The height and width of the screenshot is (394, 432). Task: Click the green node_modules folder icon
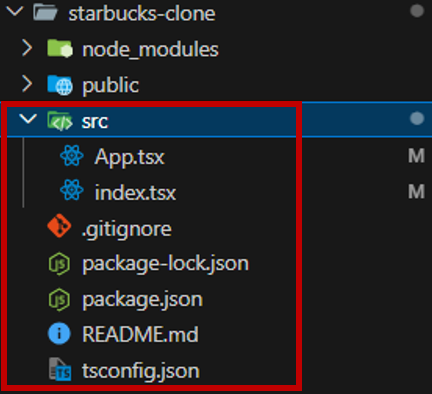[x=60, y=49]
